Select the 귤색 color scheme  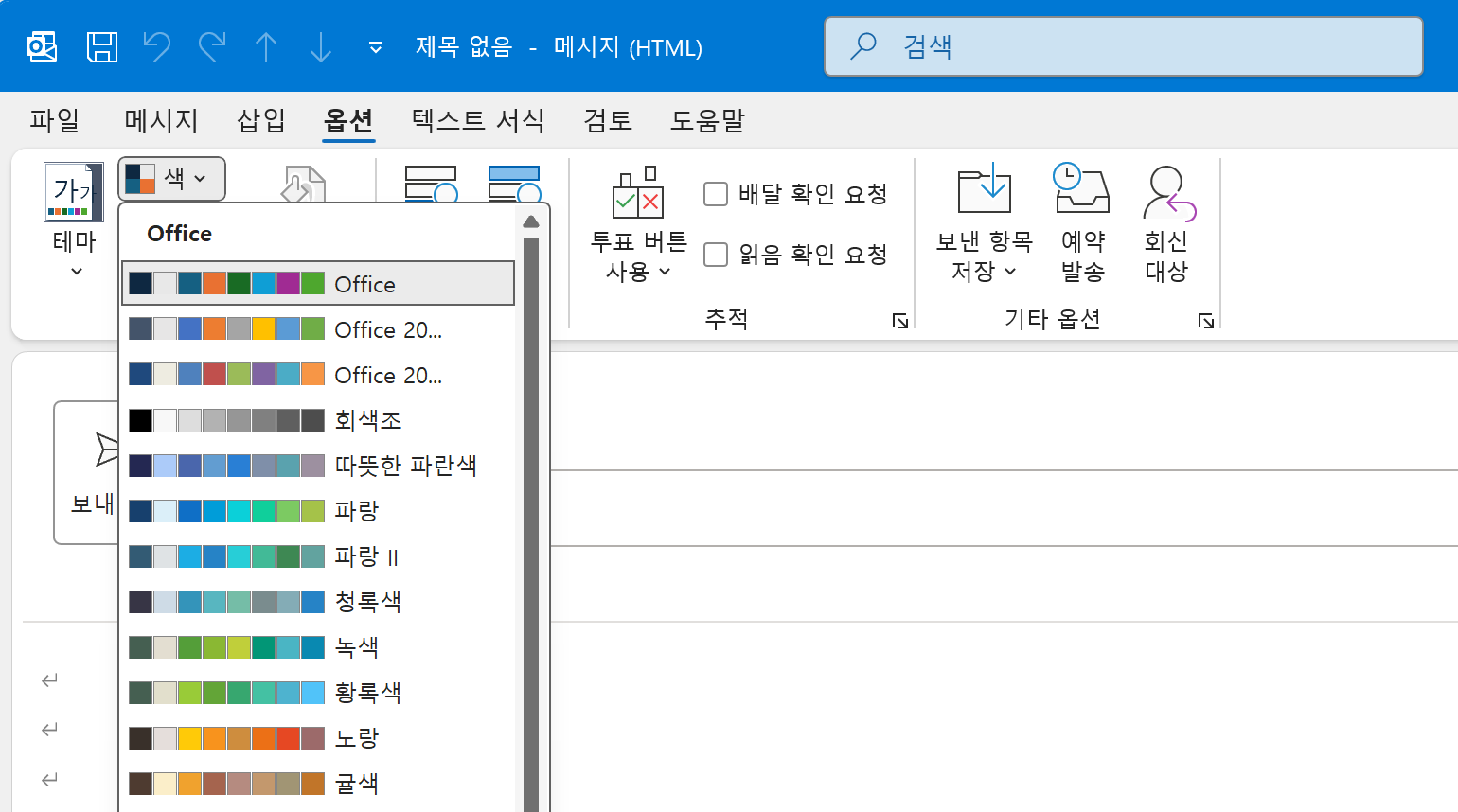(318, 783)
